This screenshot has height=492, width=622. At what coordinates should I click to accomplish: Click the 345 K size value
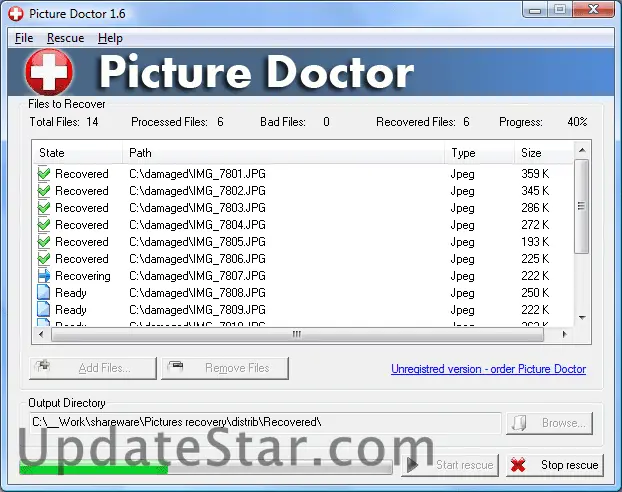[x=535, y=191]
